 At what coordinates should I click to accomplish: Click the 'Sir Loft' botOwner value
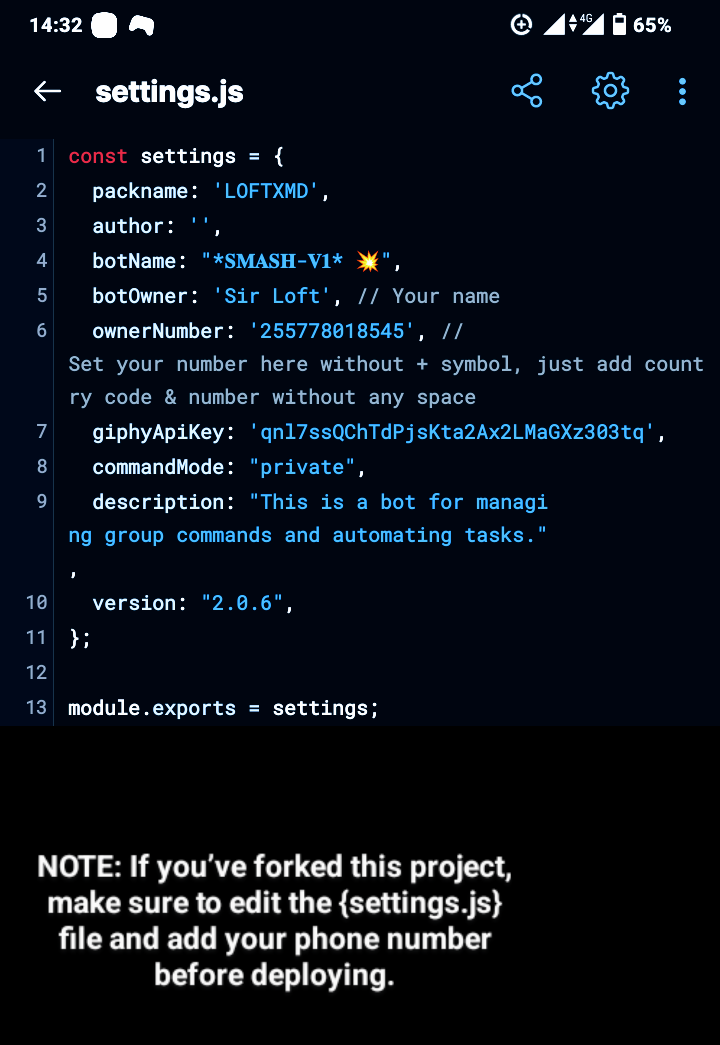coord(272,296)
